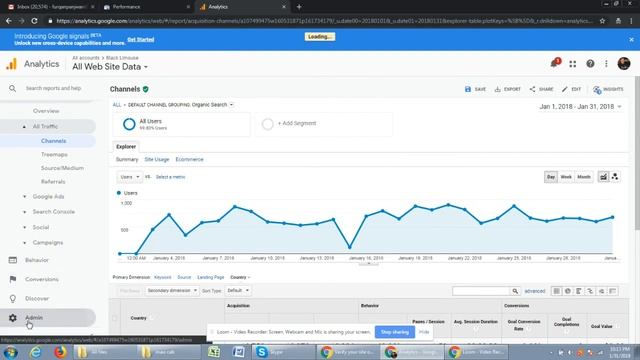This screenshot has height=360, width=640.
Task: Reload the browser page
Action: coord(34,21)
